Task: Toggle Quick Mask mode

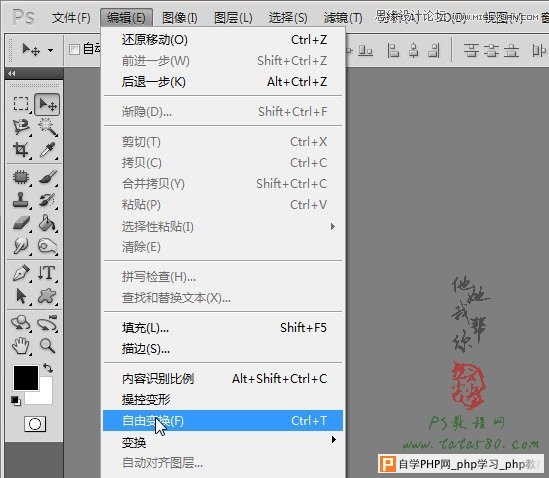Action: tap(35, 424)
